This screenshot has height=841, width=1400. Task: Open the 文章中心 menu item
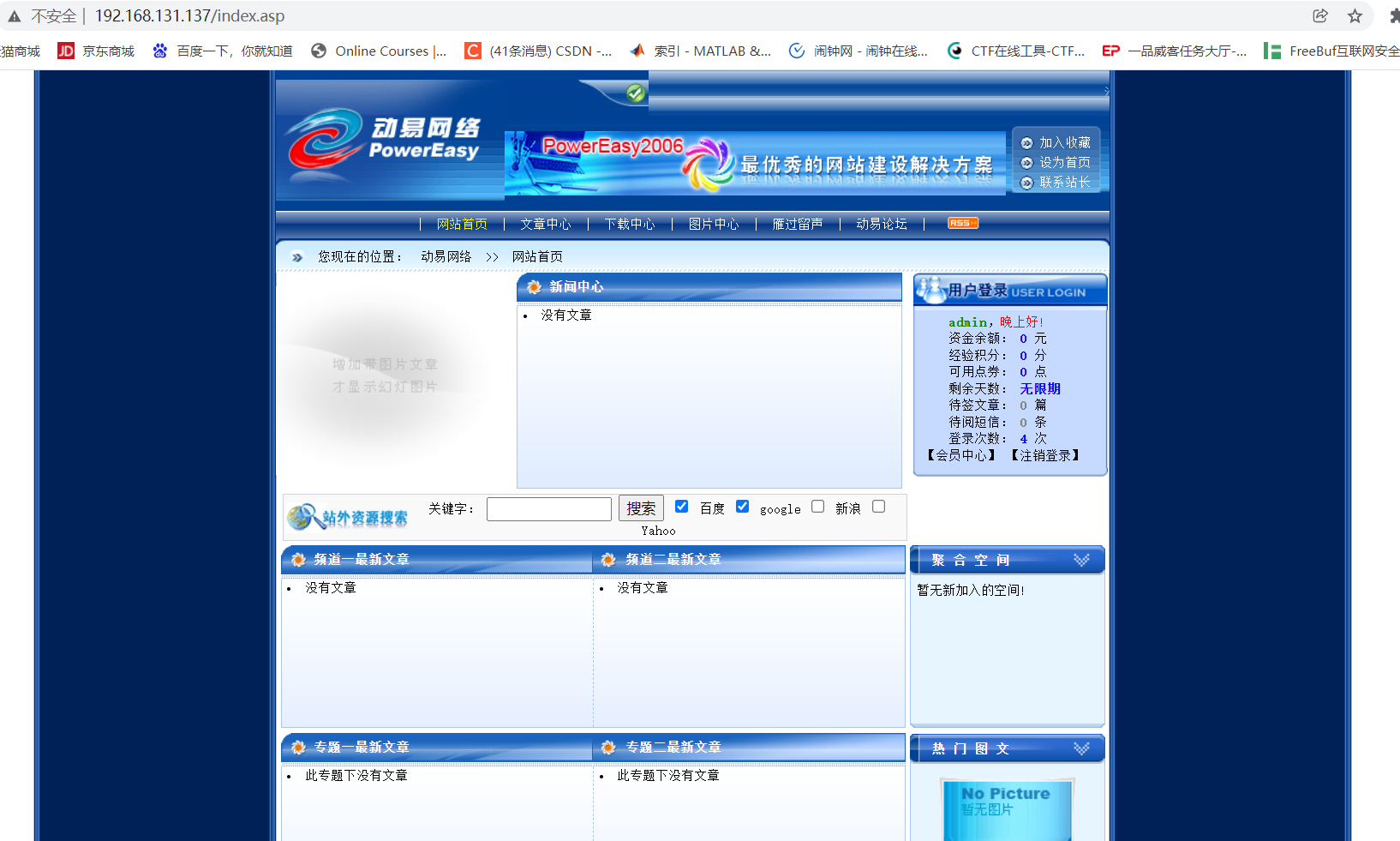click(x=546, y=224)
